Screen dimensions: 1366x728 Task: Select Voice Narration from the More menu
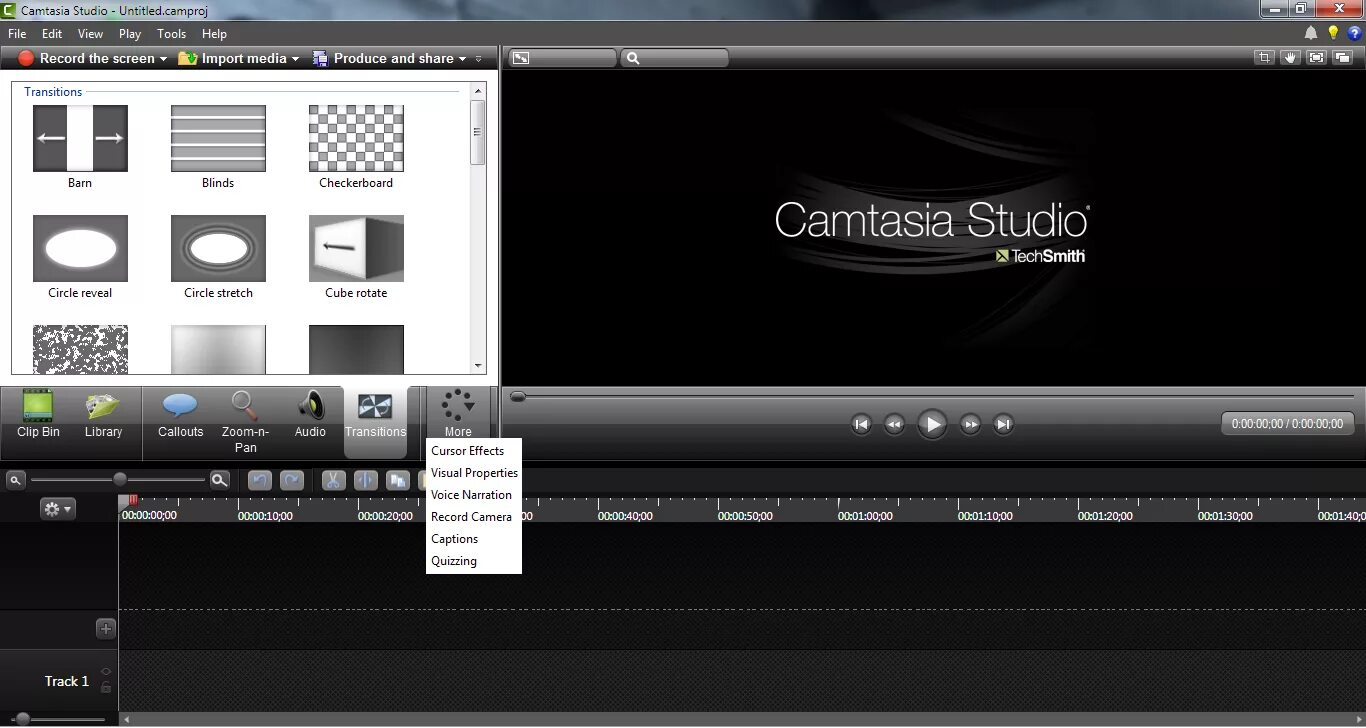point(471,494)
